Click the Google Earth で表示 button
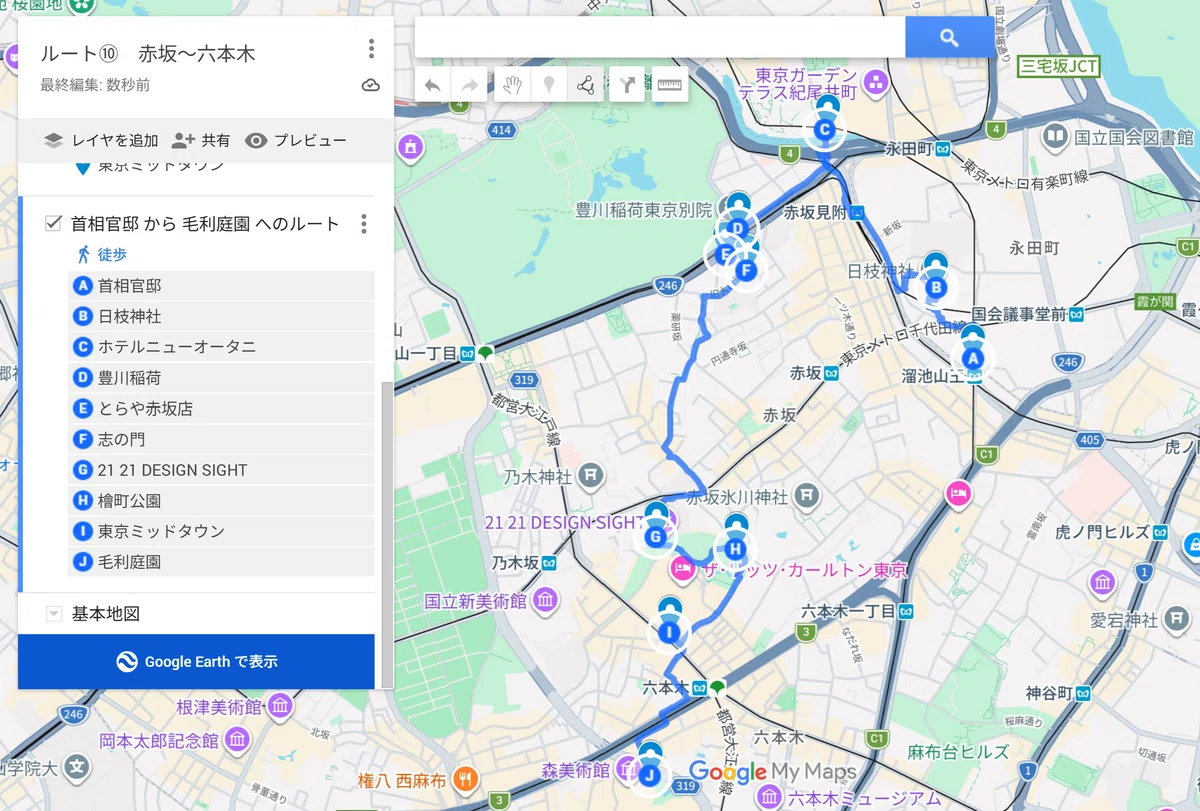Screen dimensions: 1200x811 [x=196, y=661]
